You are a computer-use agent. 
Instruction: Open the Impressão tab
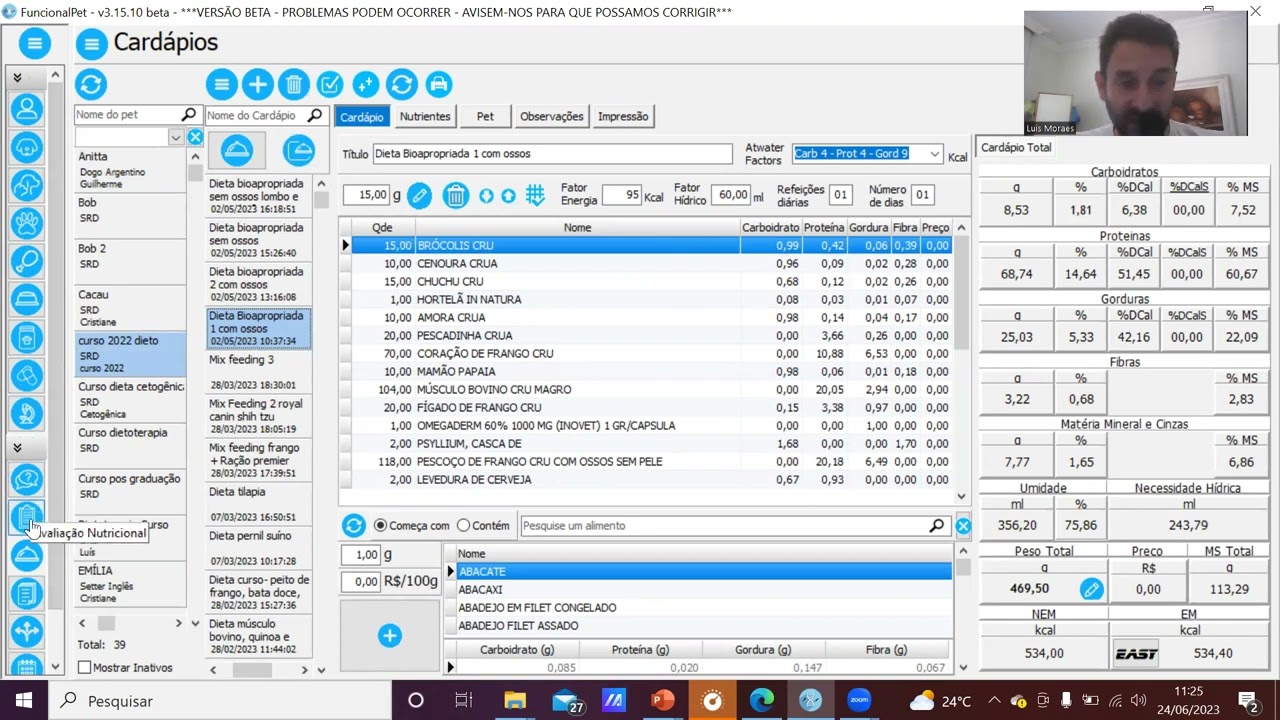pos(623,116)
